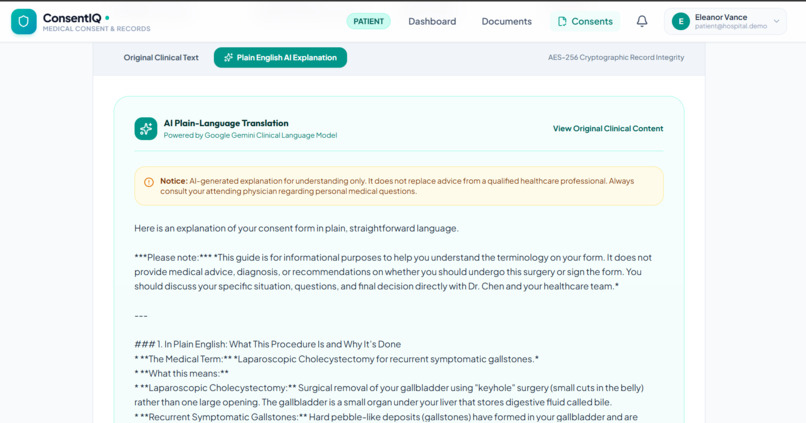
Task: Click the 'Here is an explanation' intro sentence
Action: click(x=296, y=228)
